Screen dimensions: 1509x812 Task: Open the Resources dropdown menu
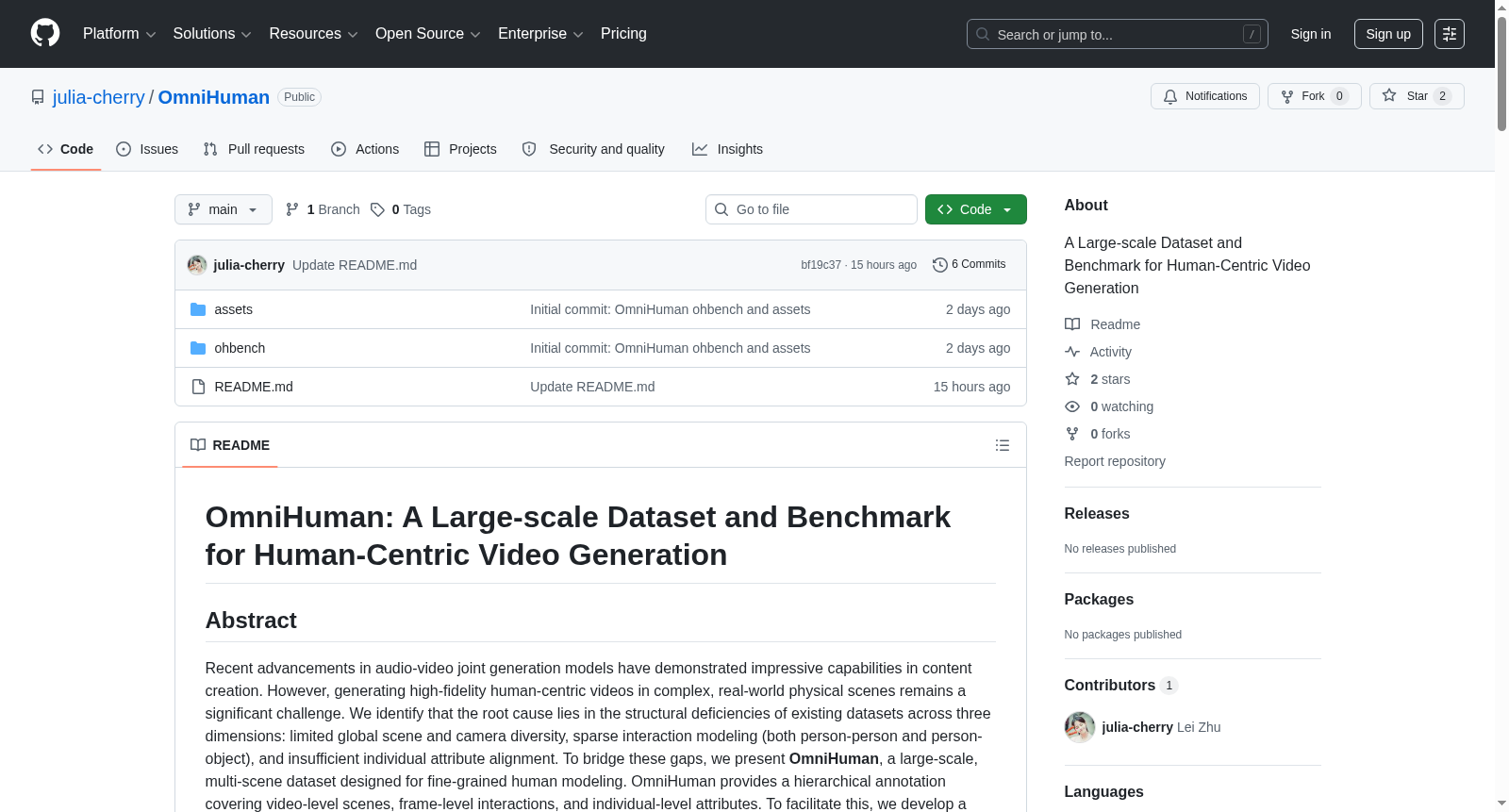click(x=313, y=34)
